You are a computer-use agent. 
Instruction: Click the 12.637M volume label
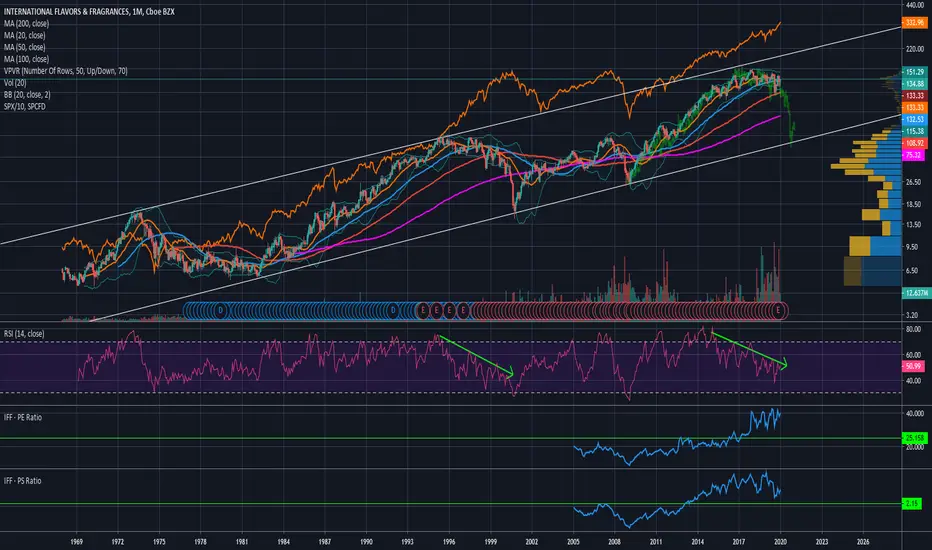pyautogui.click(x=915, y=293)
